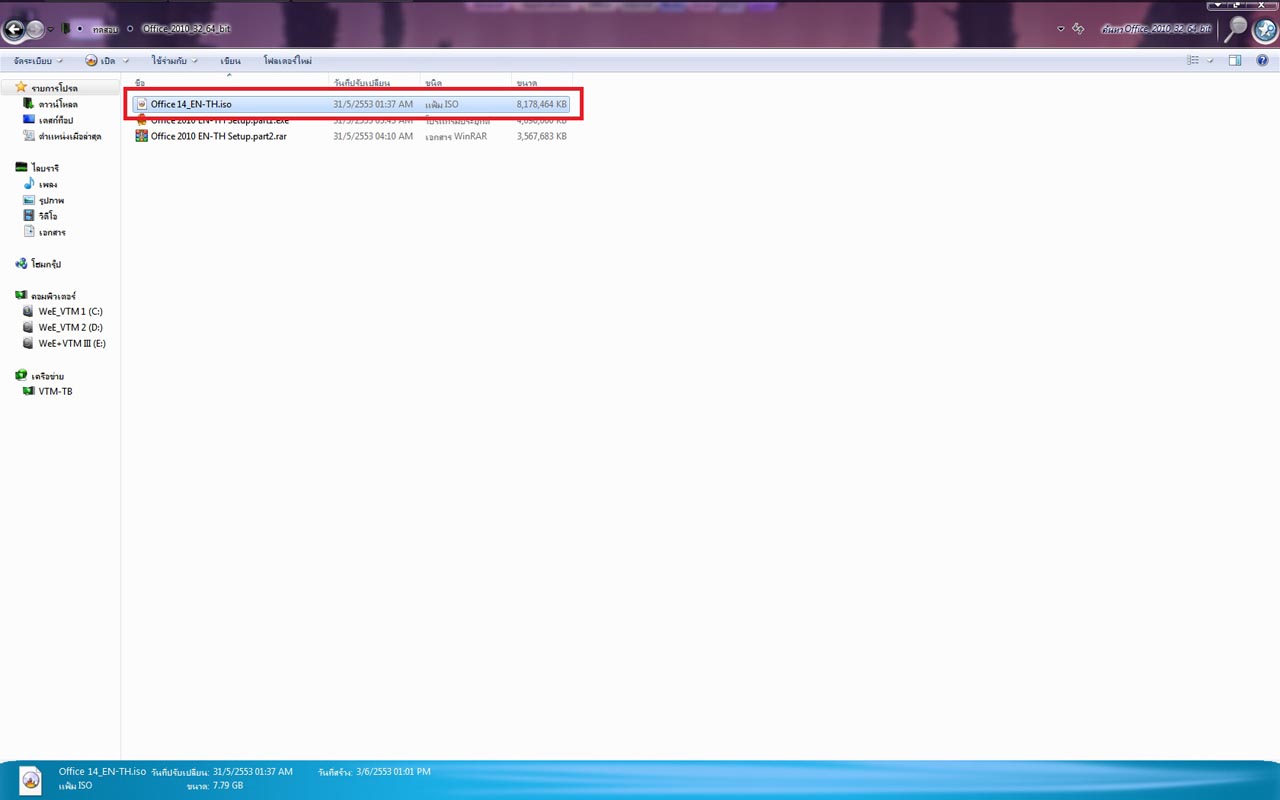Open ตำแหน่งเมื่อล่าสุด (Recent Places) in sidebar

70,136
